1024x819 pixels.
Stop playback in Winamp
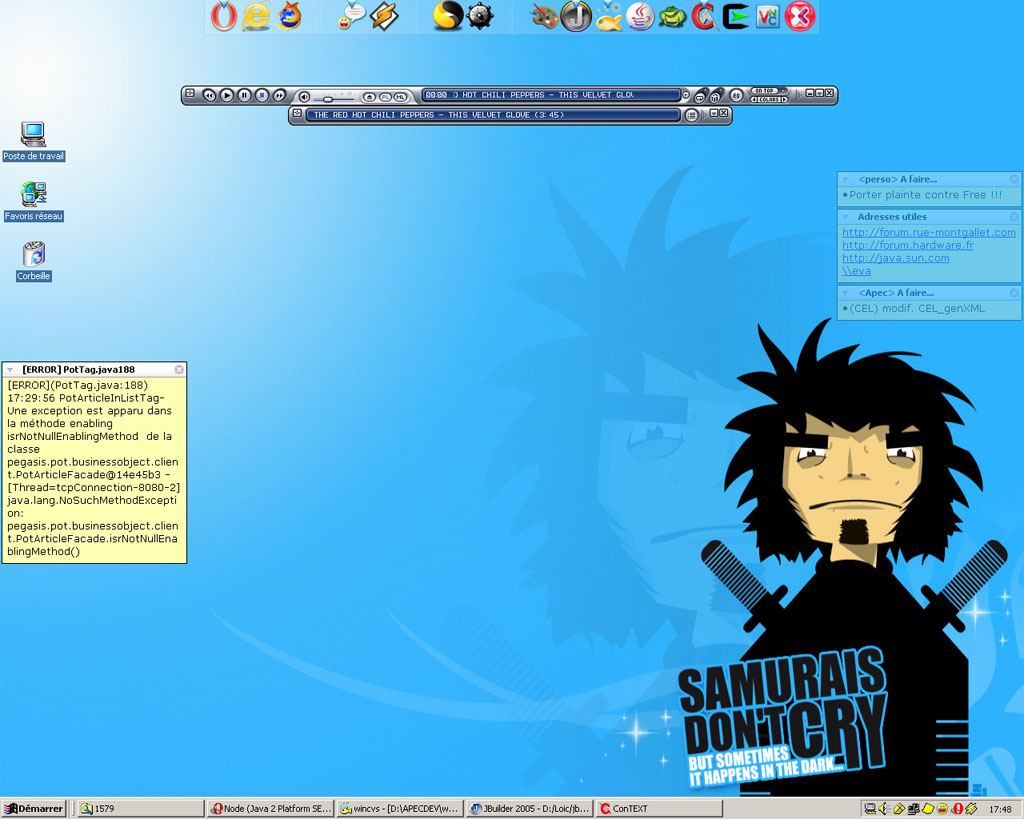pos(262,95)
